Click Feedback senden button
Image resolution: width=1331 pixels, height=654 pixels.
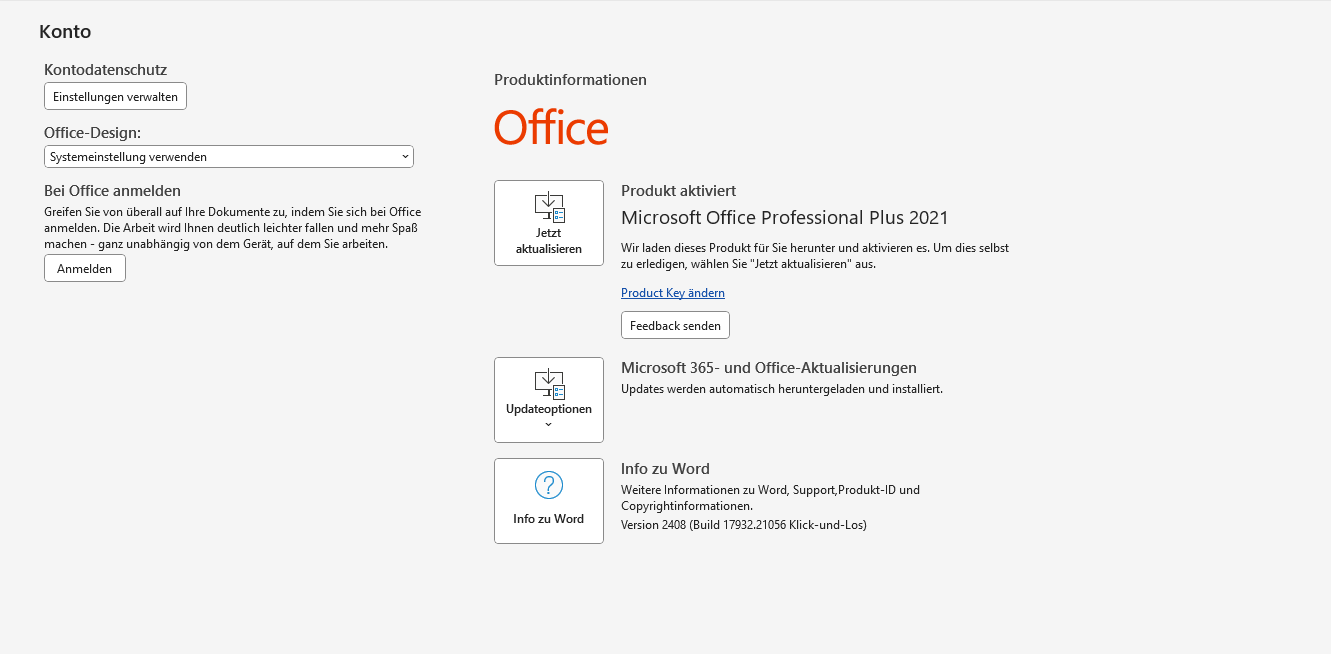click(675, 326)
